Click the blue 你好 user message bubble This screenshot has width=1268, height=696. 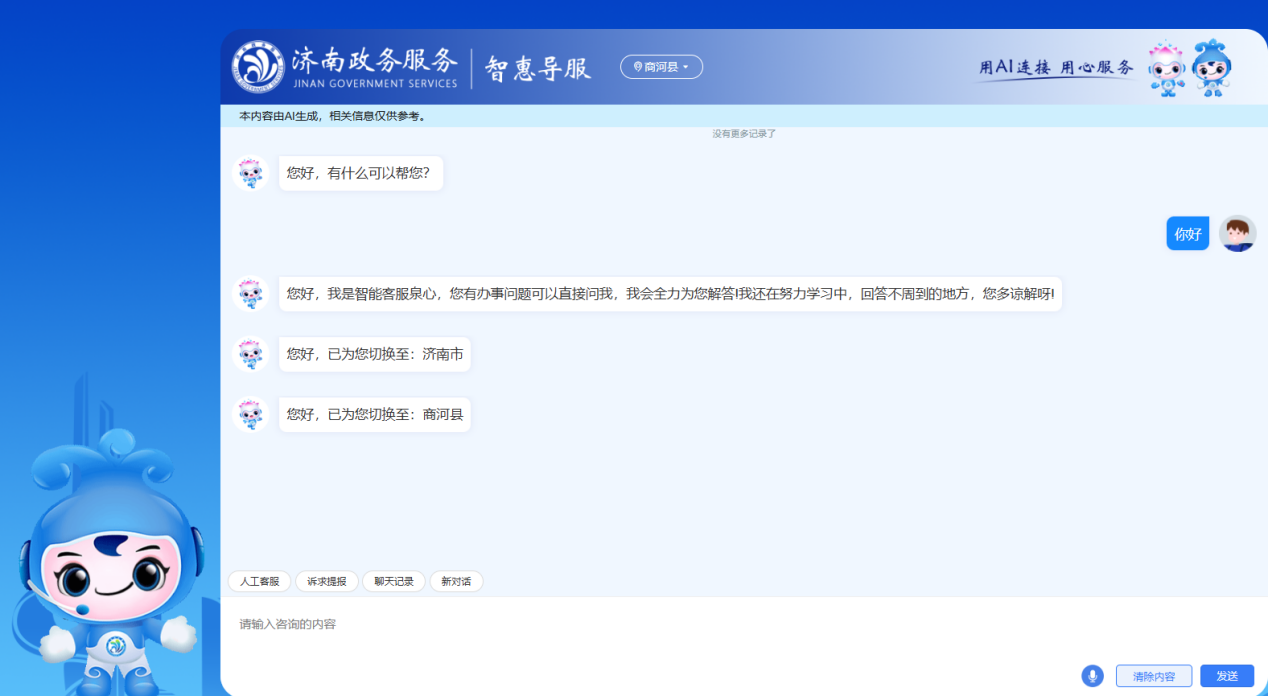tap(1187, 234)
